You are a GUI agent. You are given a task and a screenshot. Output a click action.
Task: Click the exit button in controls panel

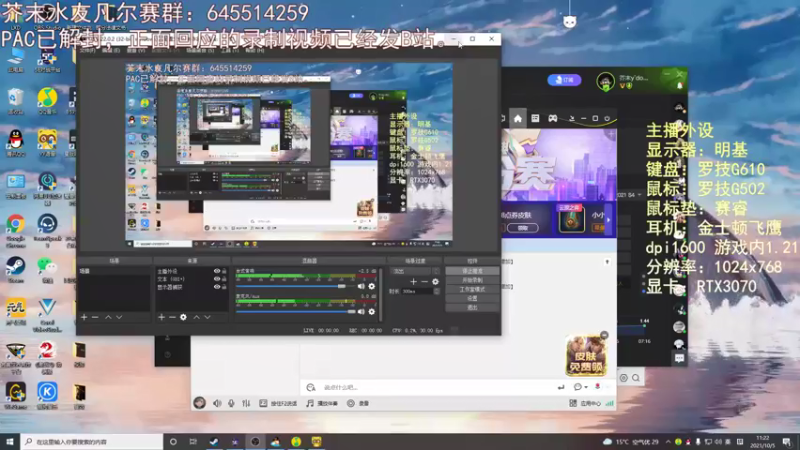[x=472, y=308]
